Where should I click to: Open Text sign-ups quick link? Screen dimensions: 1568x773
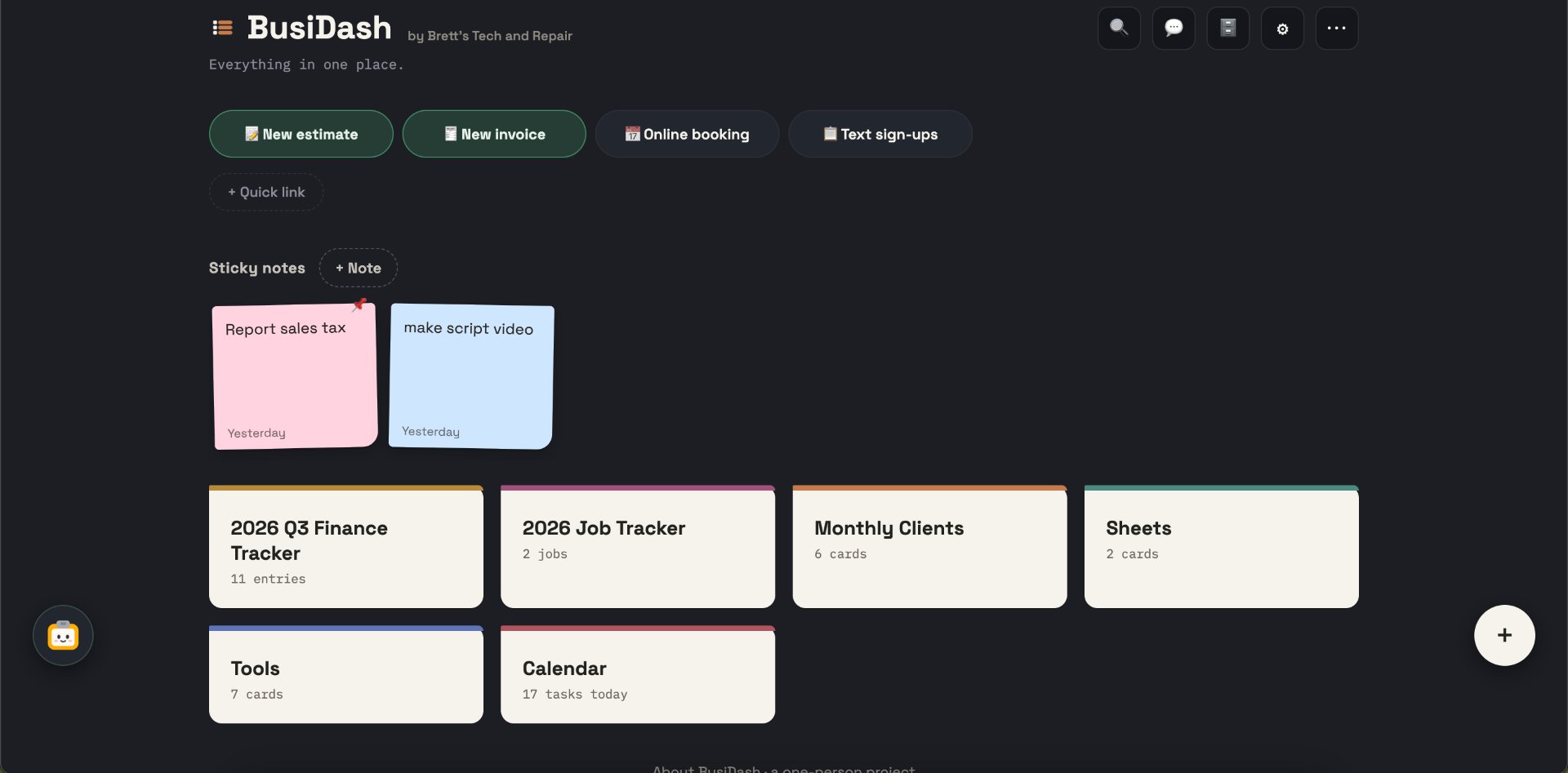[x=880, y=134]
